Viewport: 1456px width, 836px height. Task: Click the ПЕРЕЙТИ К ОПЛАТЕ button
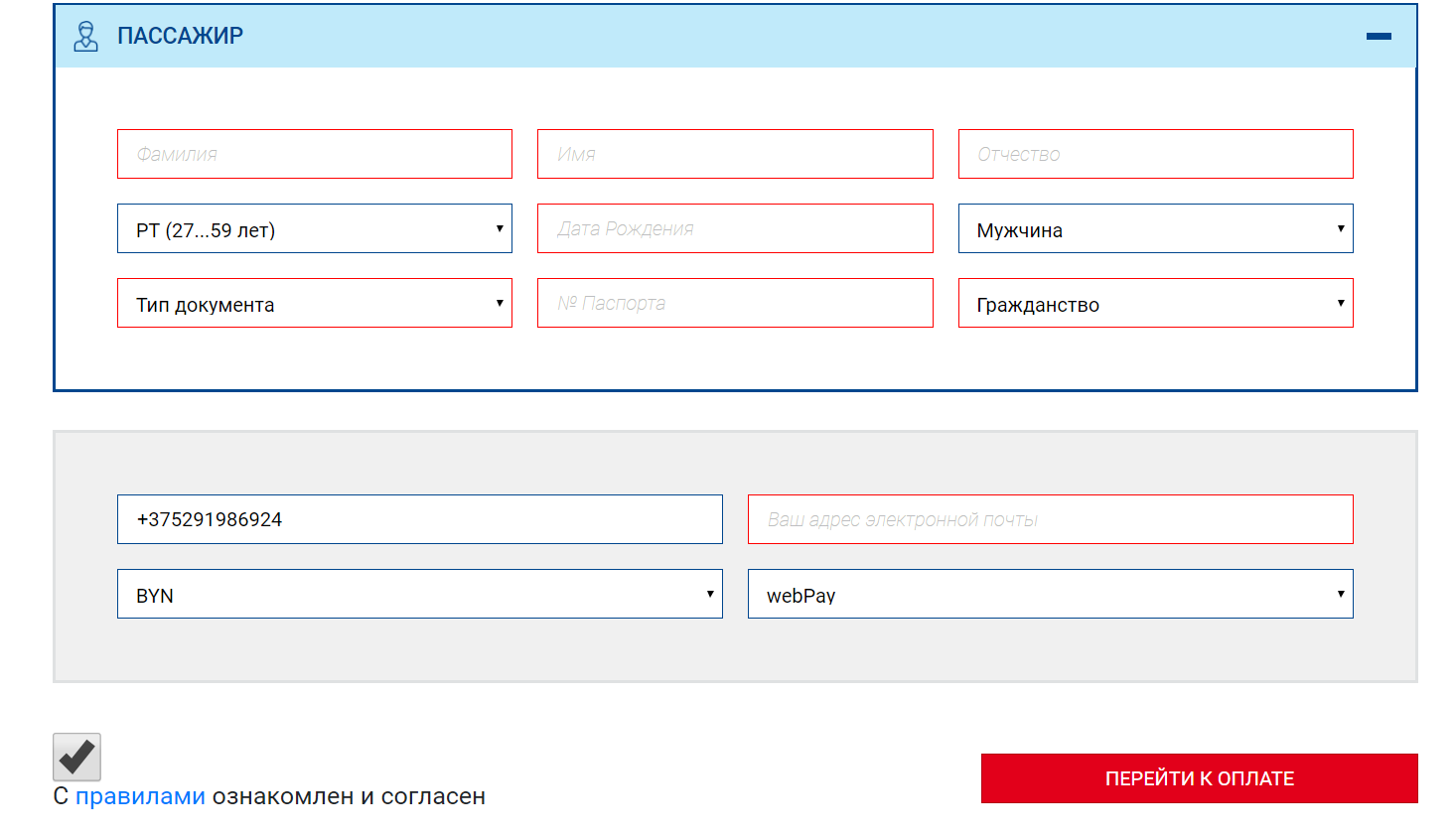(1199, 778)
